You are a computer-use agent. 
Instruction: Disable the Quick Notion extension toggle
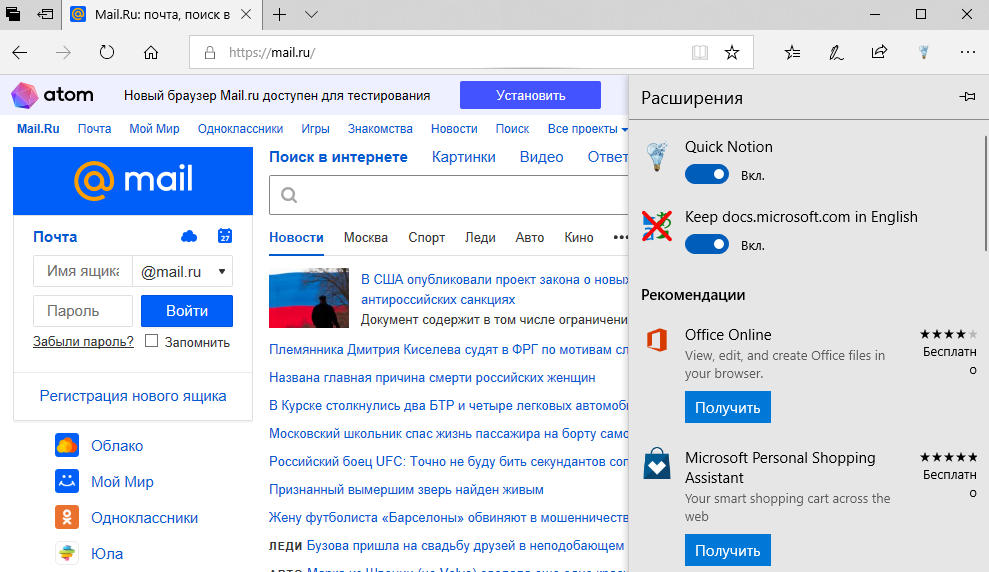pos(707,175)
